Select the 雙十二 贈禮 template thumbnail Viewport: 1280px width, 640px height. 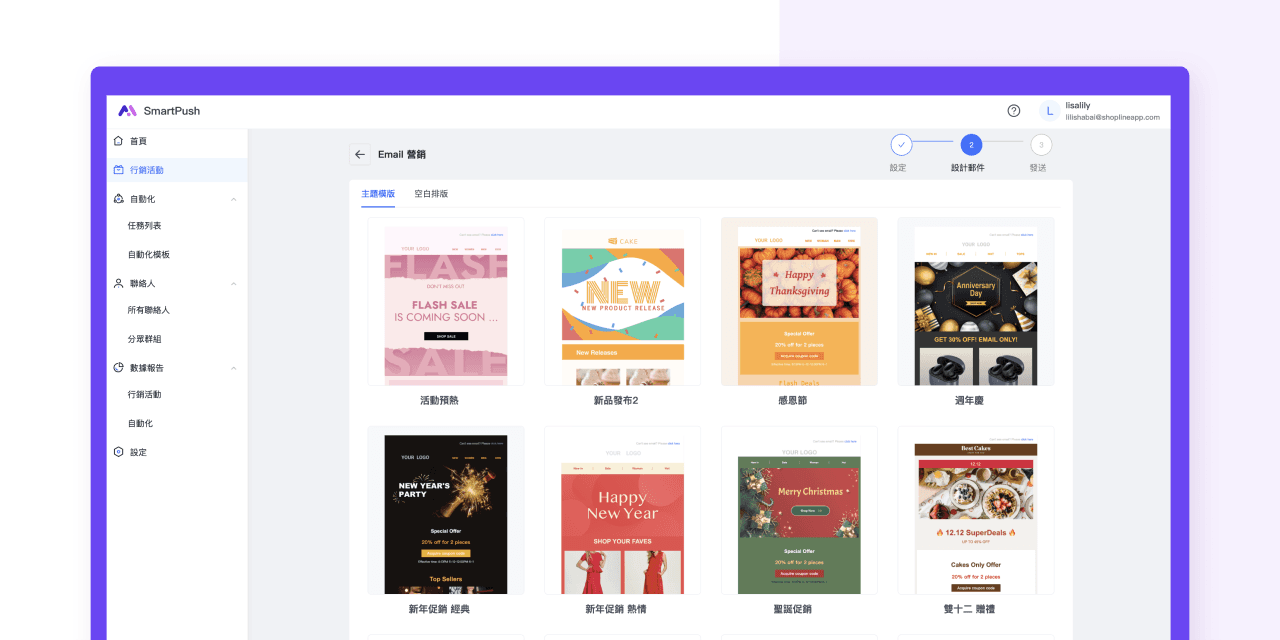click(976, 510)
